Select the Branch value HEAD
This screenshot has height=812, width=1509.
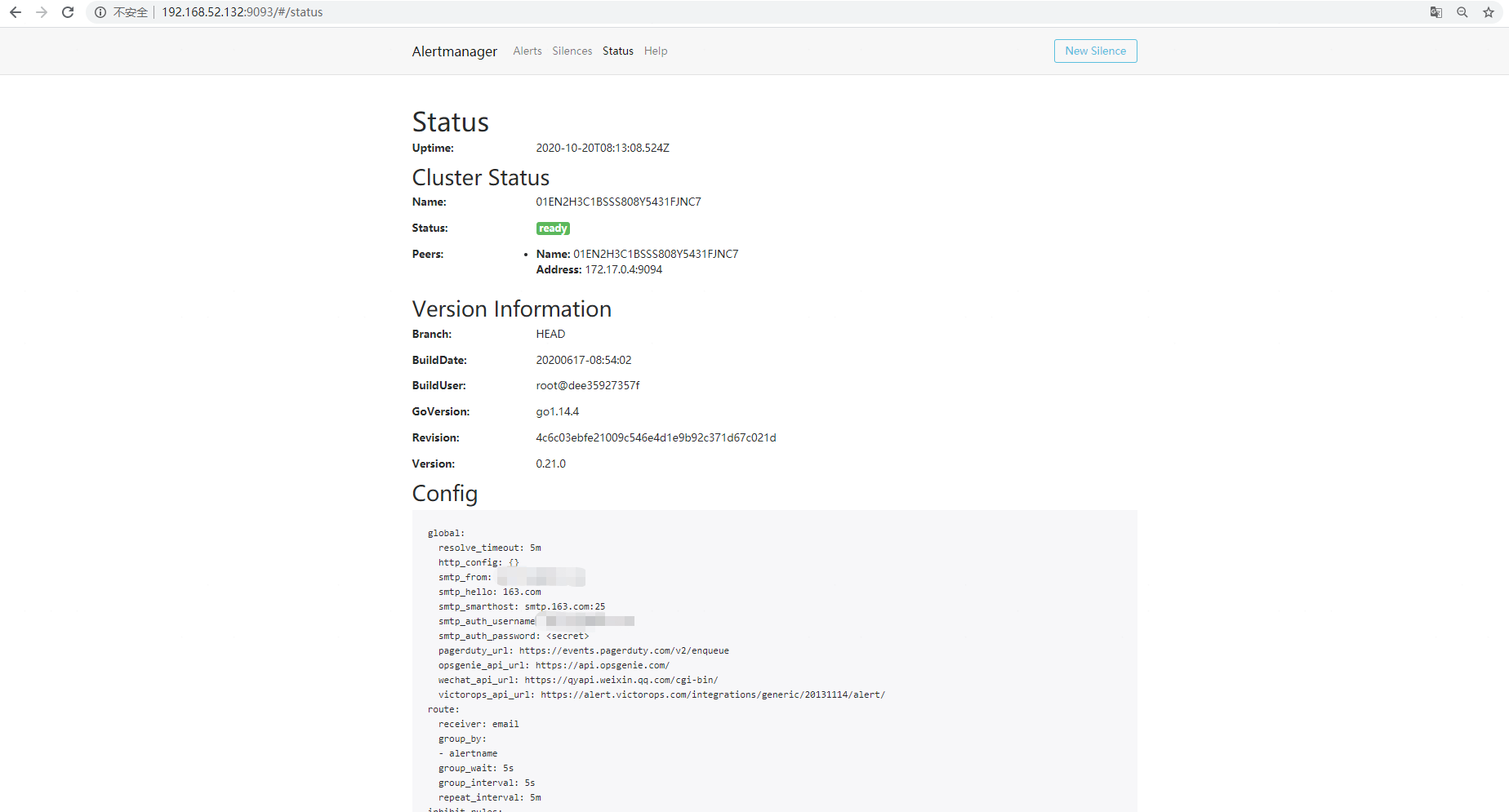coord(550,334)
